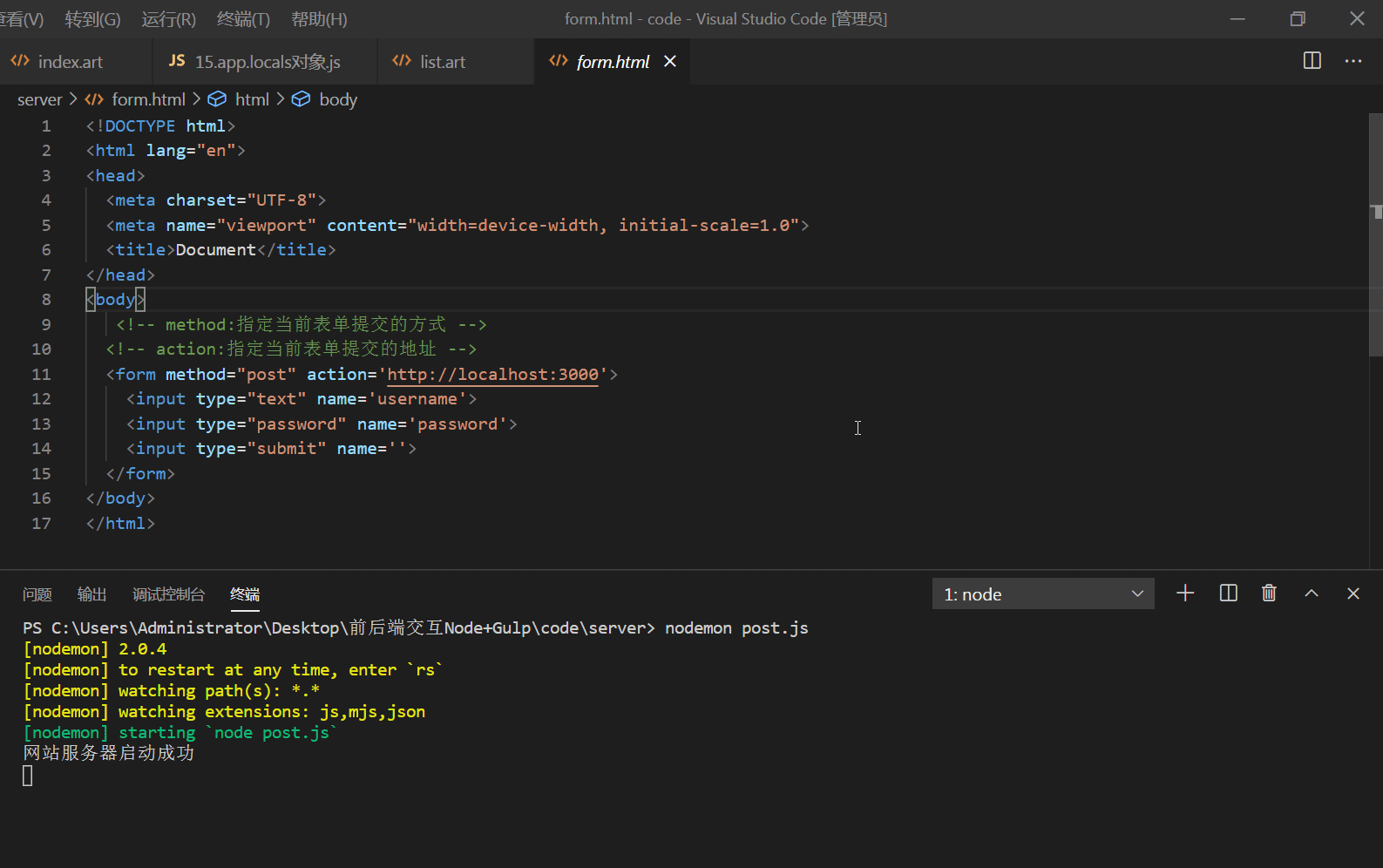This screenshot has width=1383, height=868.
Task: Click the 'username' attribute value
Action: coord(417,399)
